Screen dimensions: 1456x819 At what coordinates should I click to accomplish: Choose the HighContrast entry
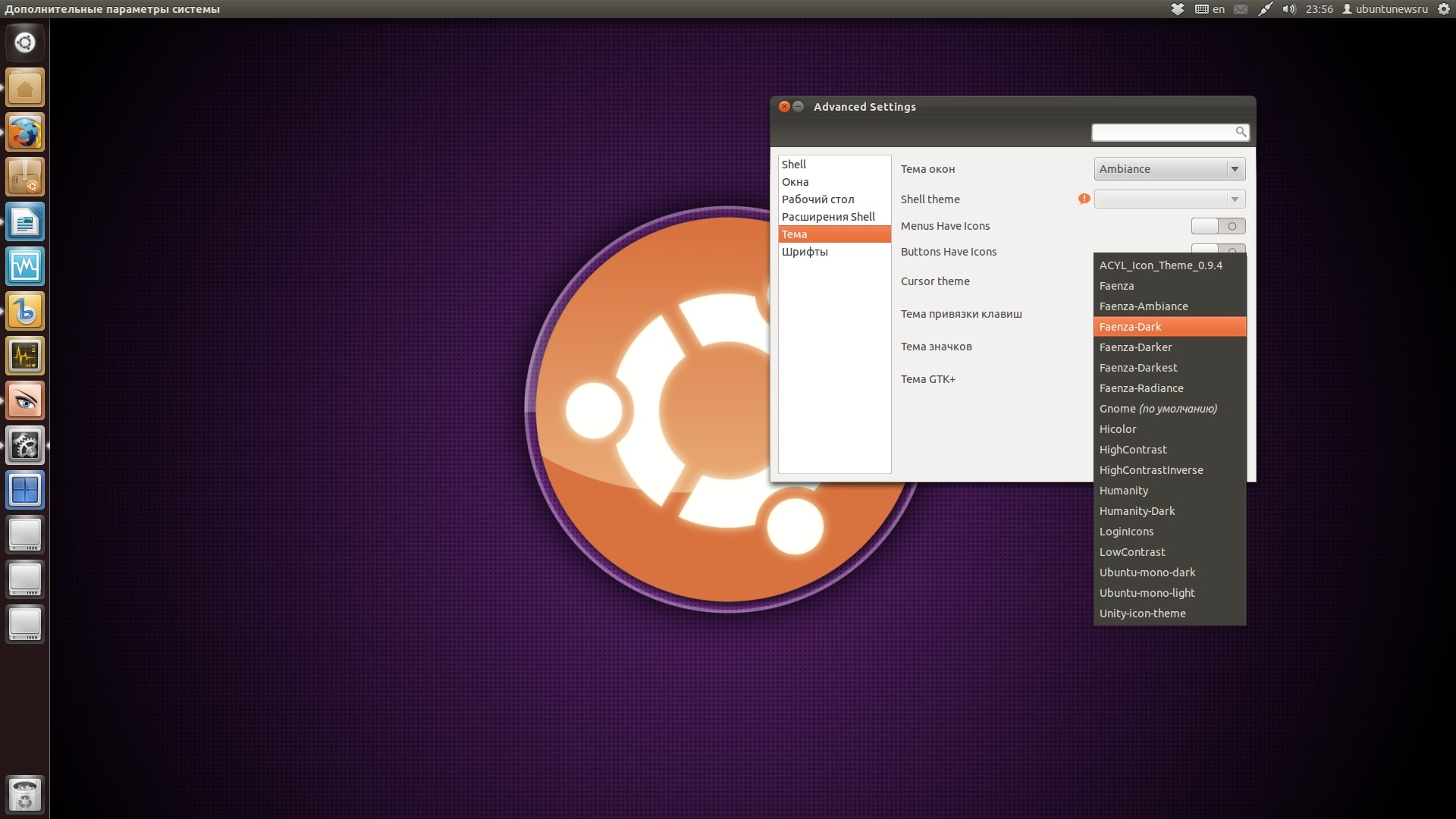(1169, 450)
